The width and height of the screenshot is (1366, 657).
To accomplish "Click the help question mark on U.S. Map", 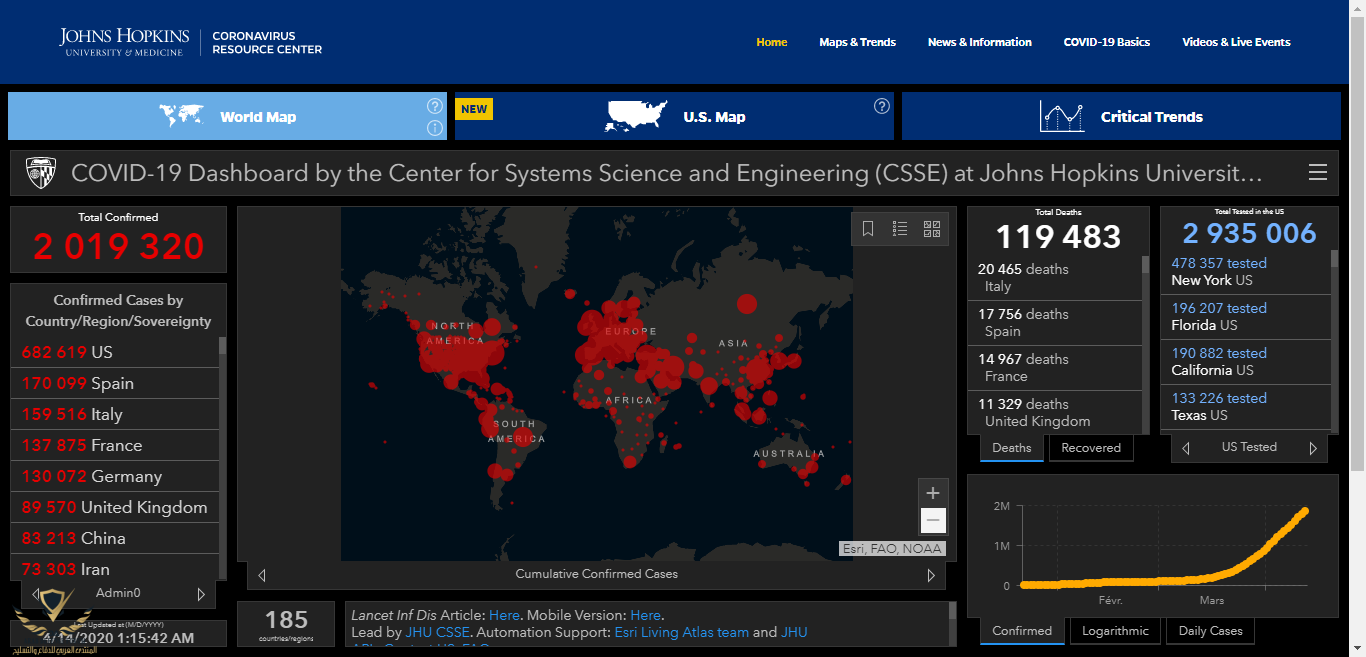I will [x=881, y=106].
